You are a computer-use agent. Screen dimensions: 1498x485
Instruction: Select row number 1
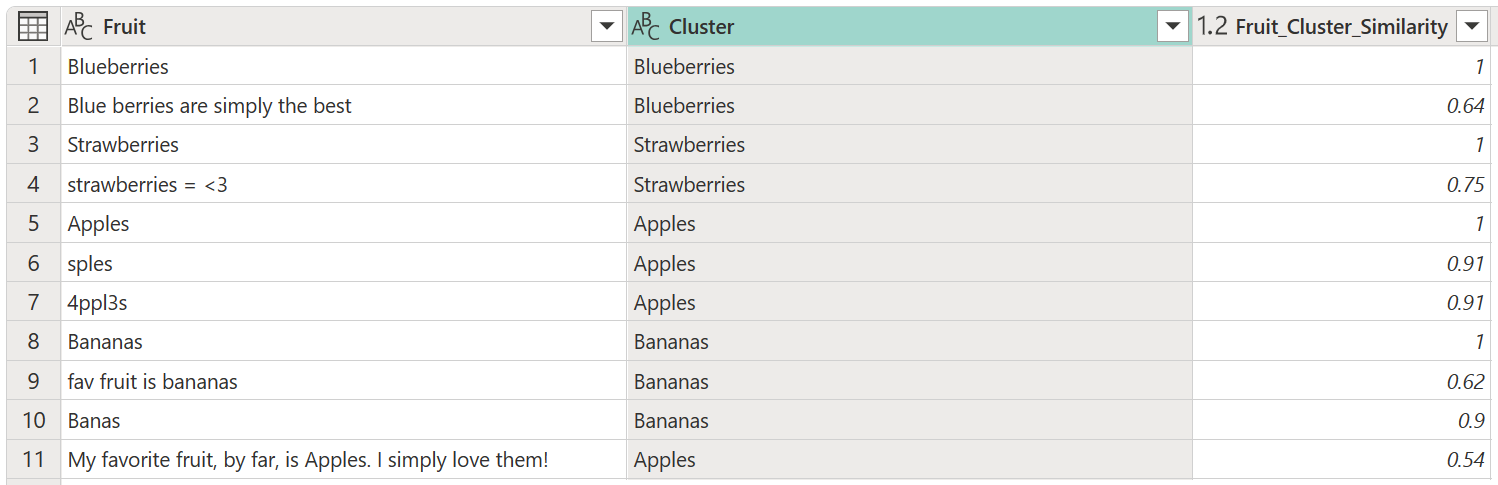[x=33, y=67]
